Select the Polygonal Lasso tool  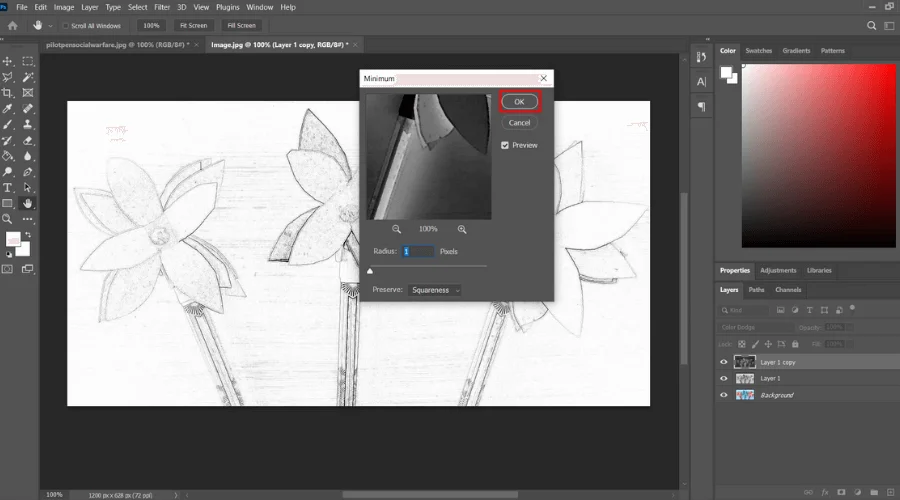click(7, 77)
